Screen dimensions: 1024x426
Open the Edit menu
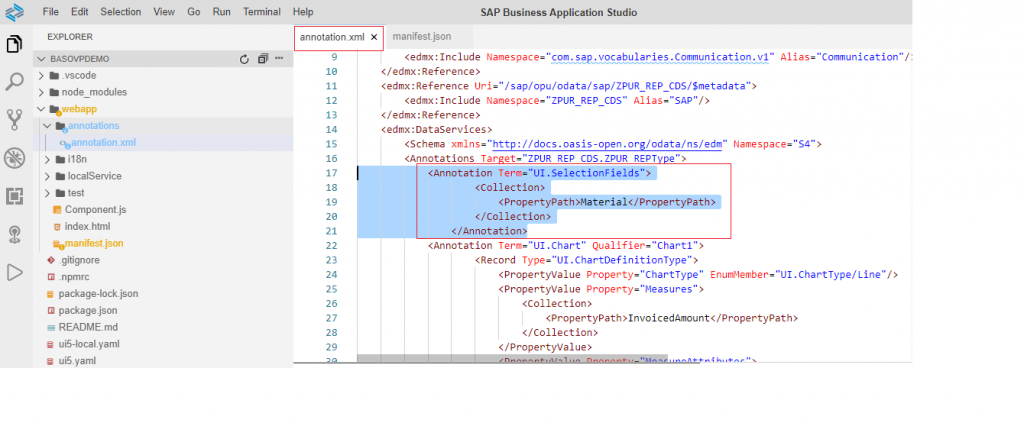(80, 12)
